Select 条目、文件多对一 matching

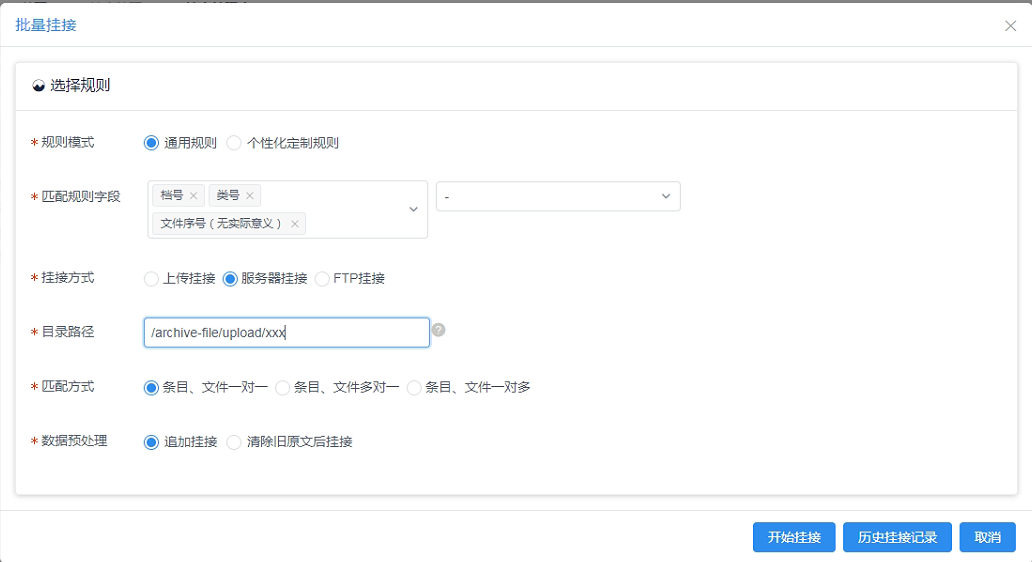[x=283, y=387]
